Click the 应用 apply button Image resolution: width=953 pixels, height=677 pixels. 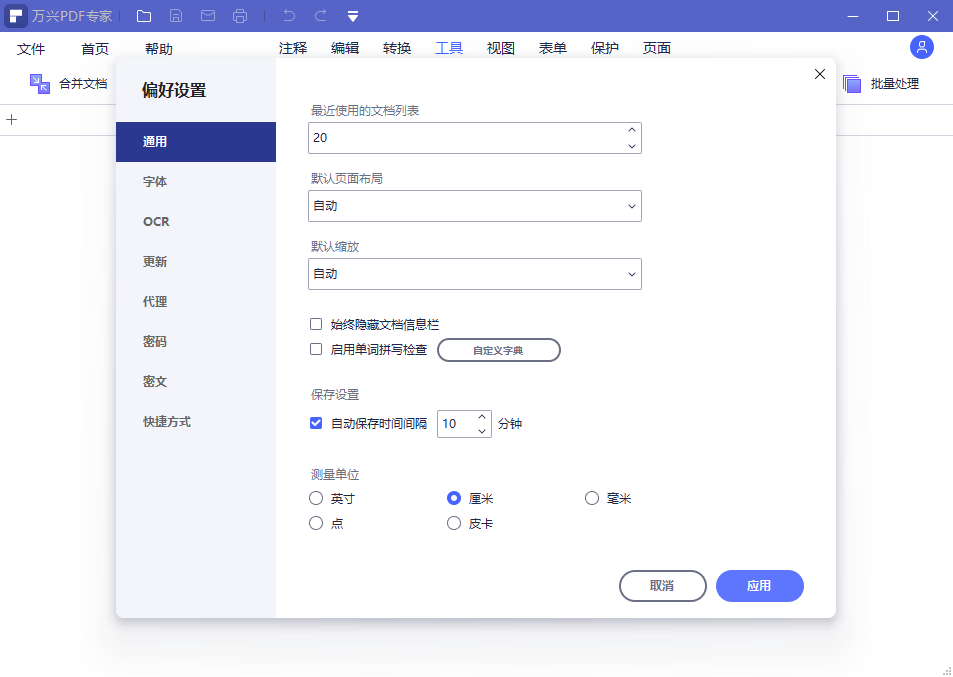tap(759, 585)
